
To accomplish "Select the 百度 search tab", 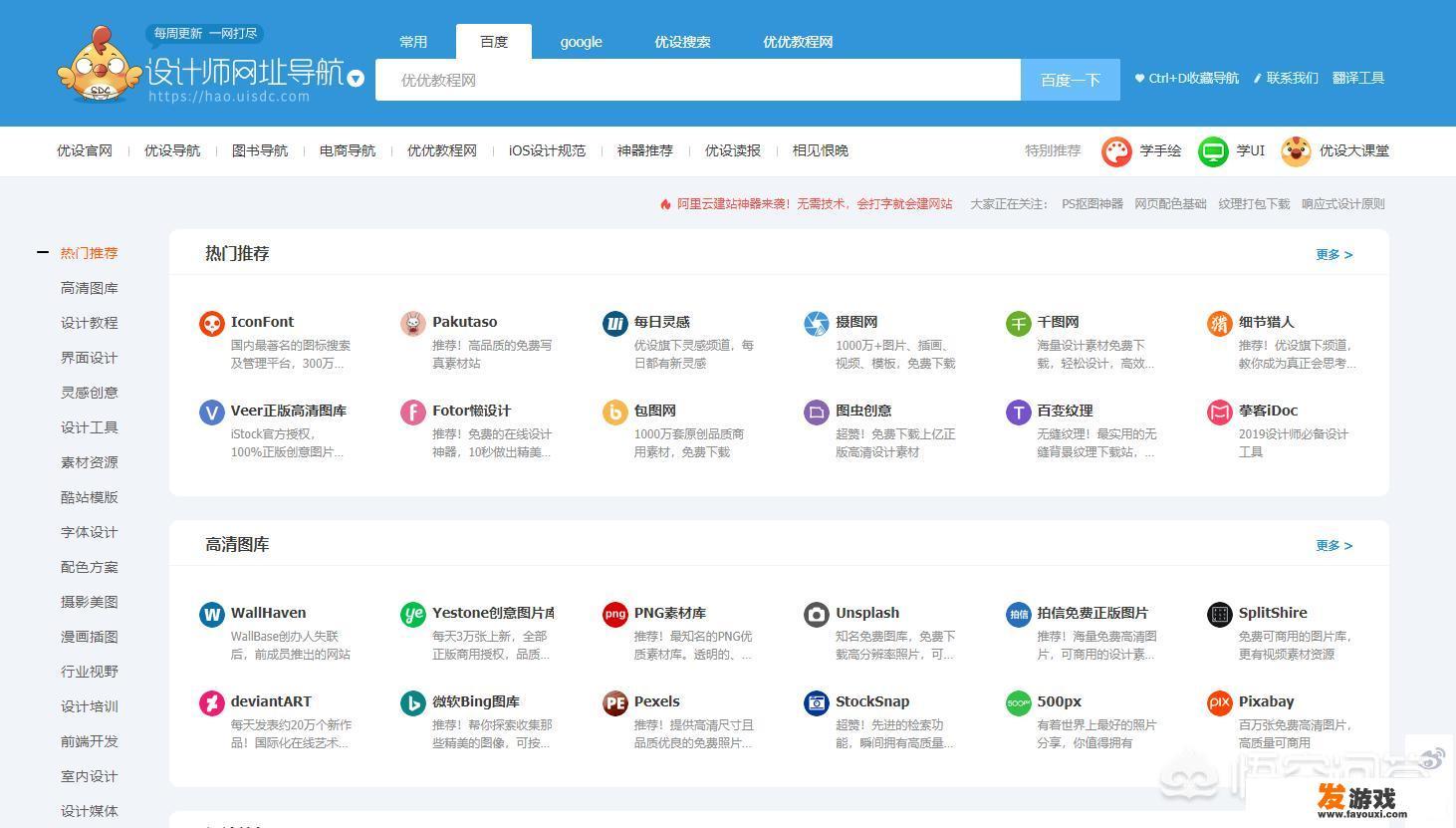I will (494, 42).
